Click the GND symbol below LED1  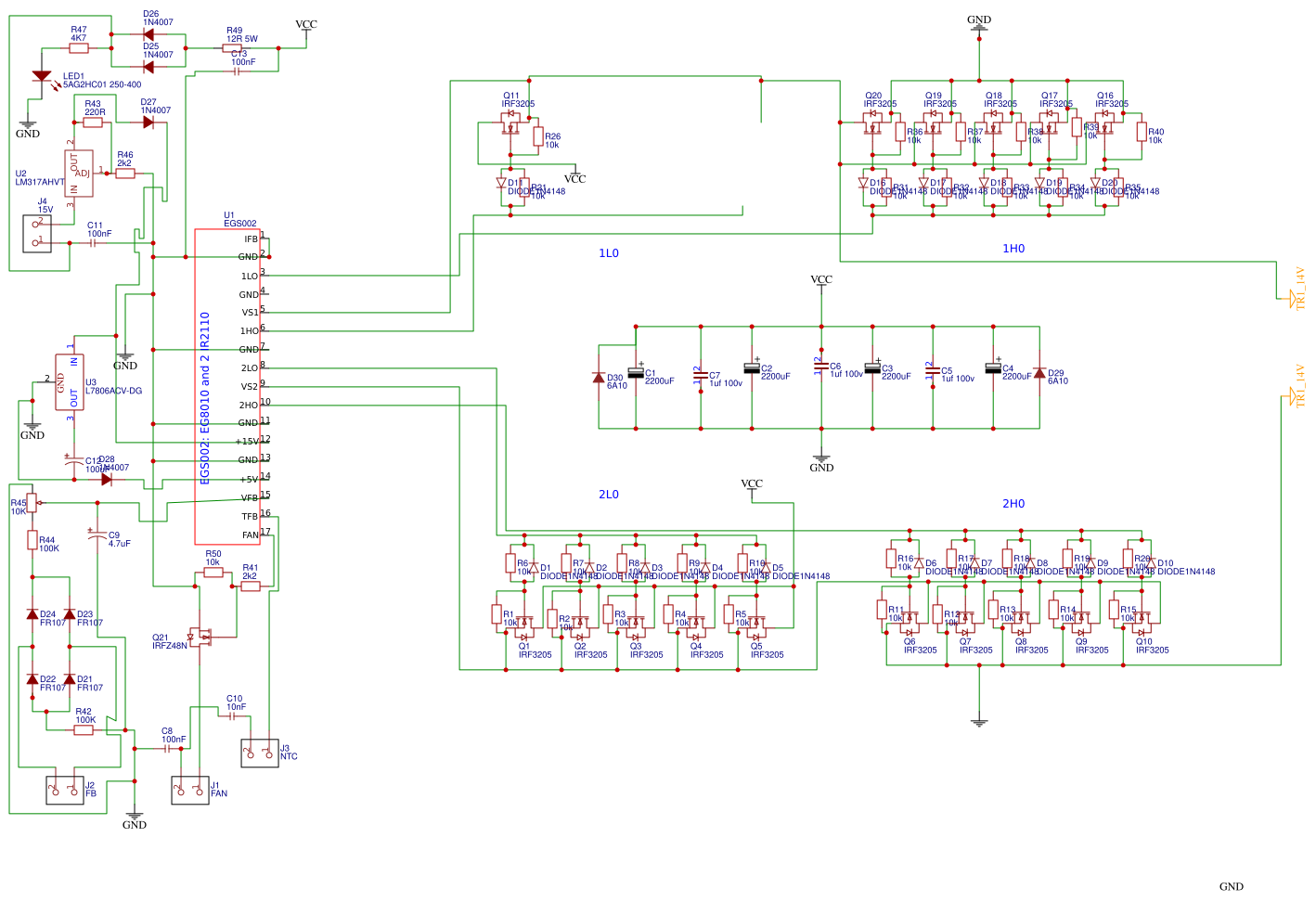(x=28, y=123)
